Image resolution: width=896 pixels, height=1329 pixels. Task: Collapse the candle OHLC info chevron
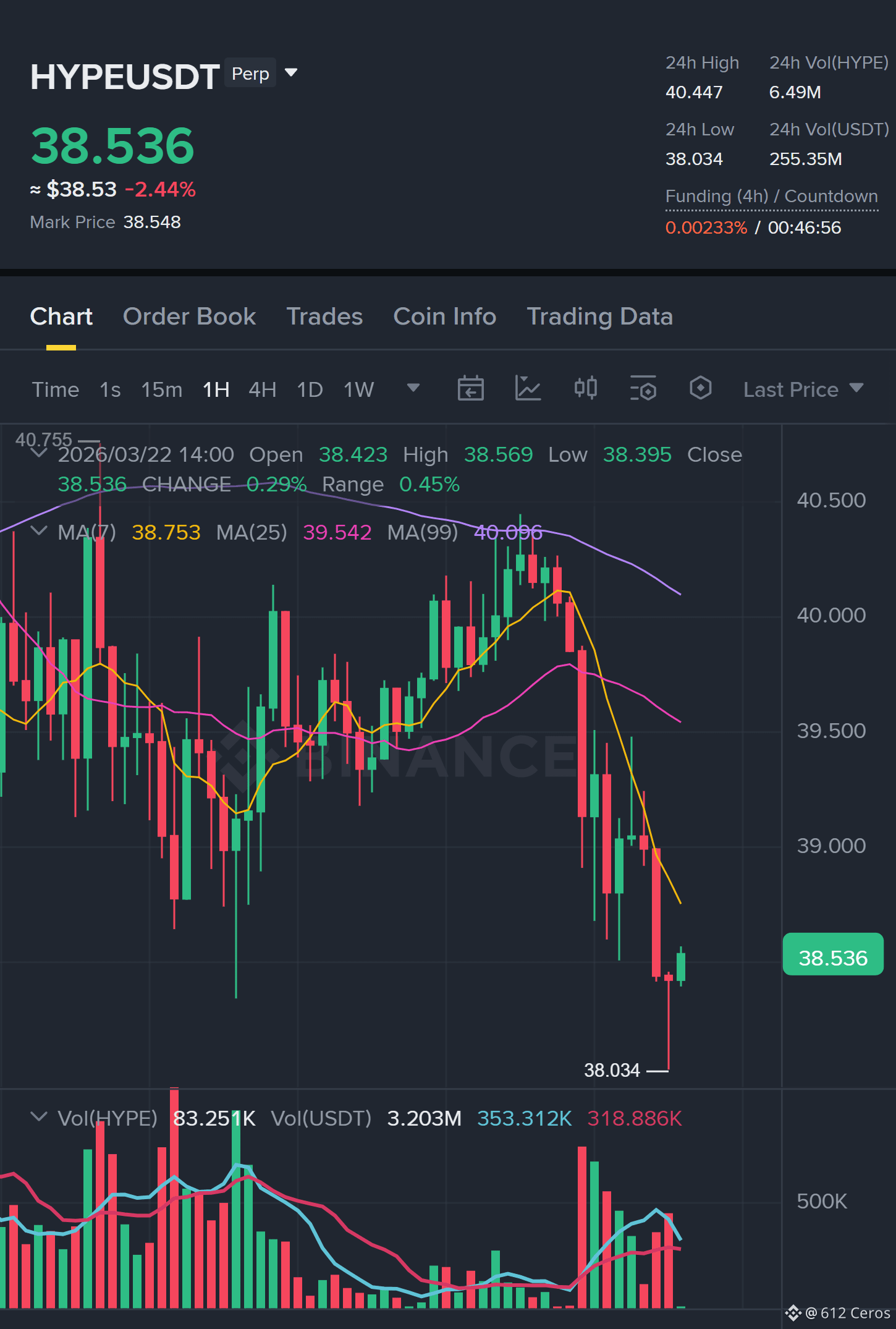tap(39, 453)
